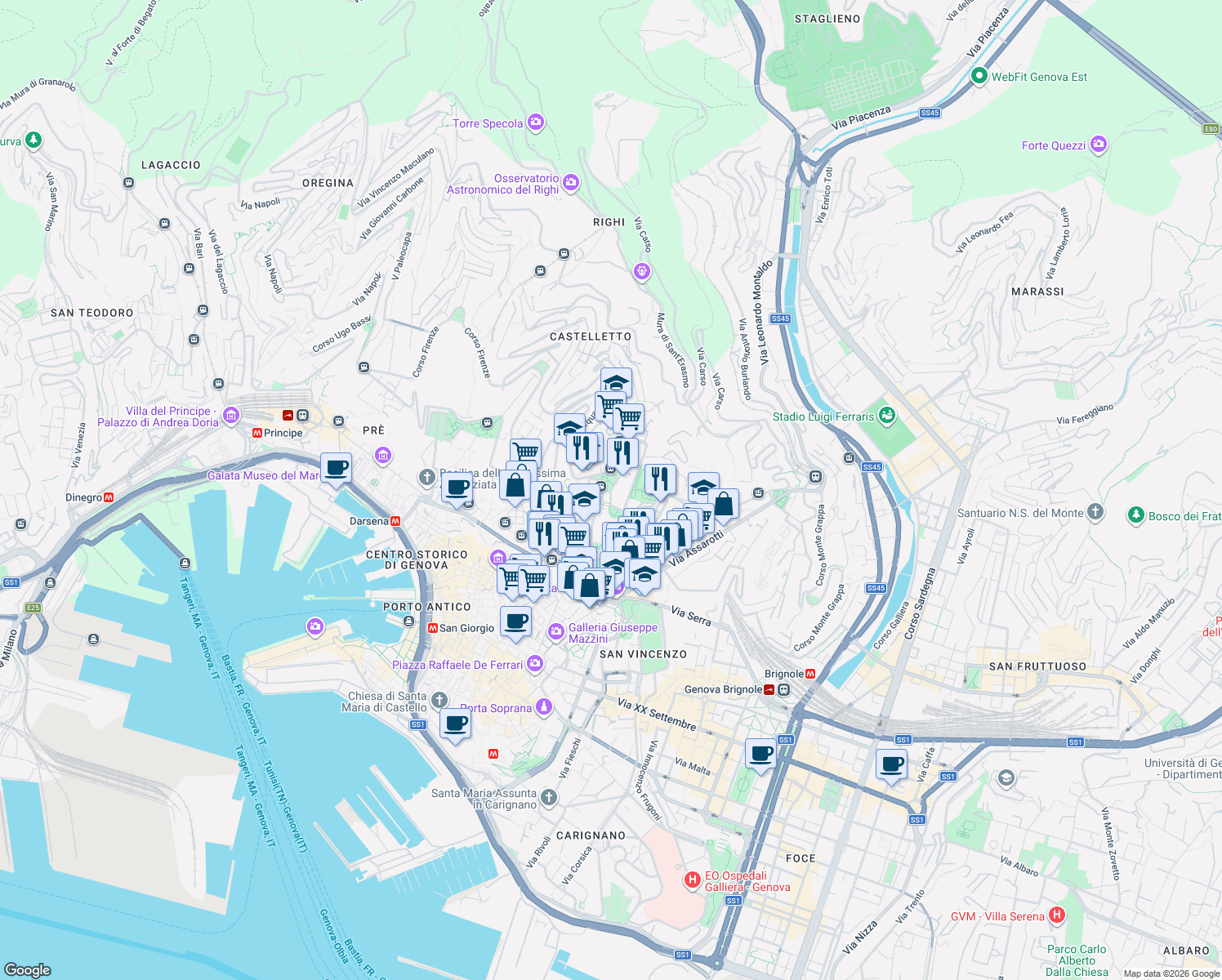Click the Via XX Settembre street label

[x=658, y=715]
